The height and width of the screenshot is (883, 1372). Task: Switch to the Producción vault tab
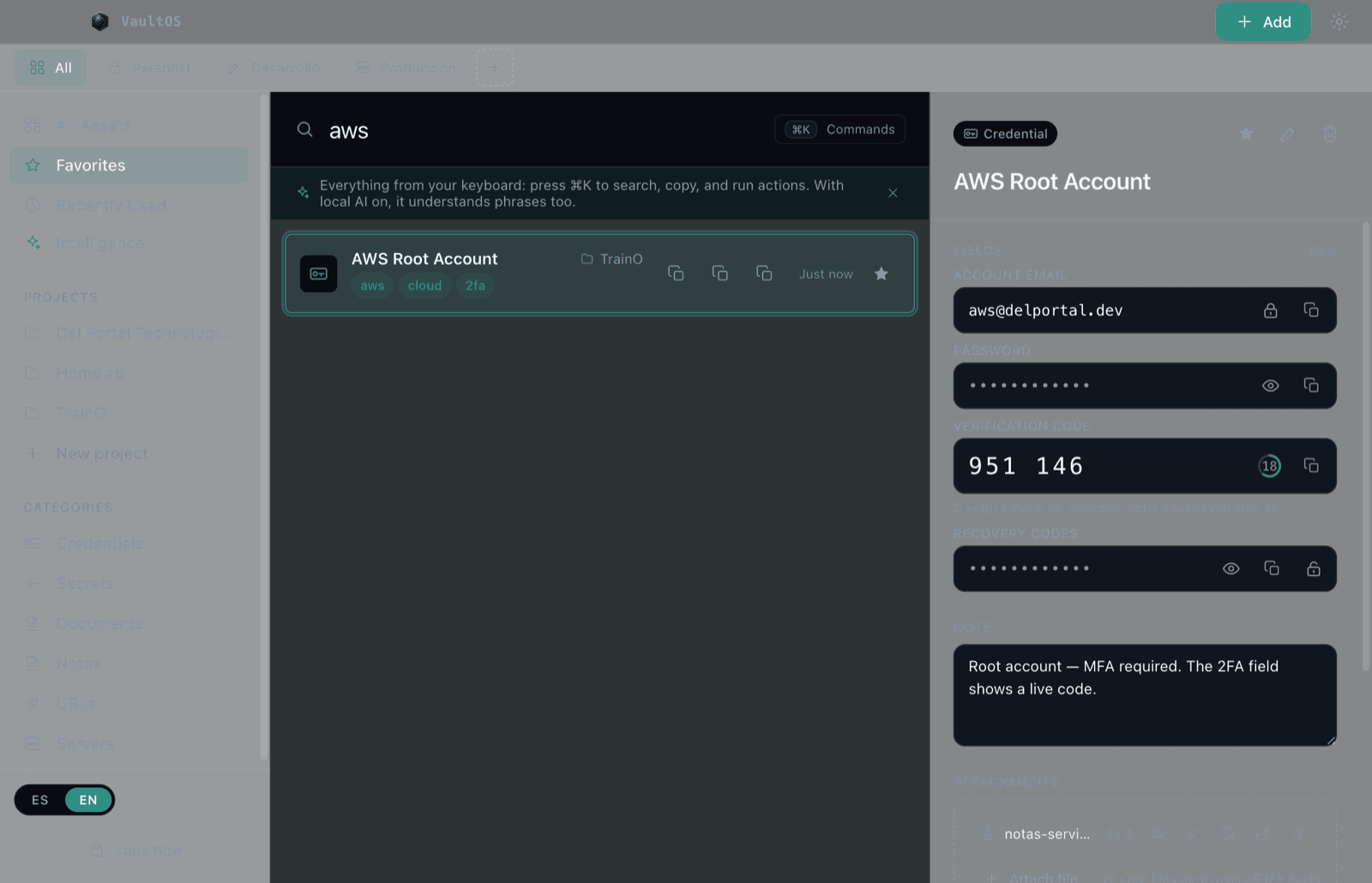[406, 68]
